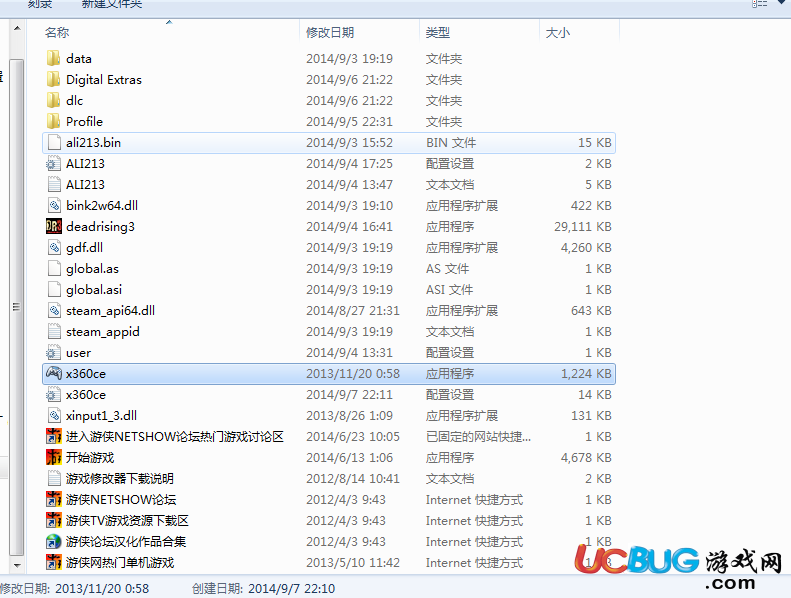Viewport: 791px width, 598px height.
Task: Click the 新建文件夹 toolbar button
Action: pos(112,4)
